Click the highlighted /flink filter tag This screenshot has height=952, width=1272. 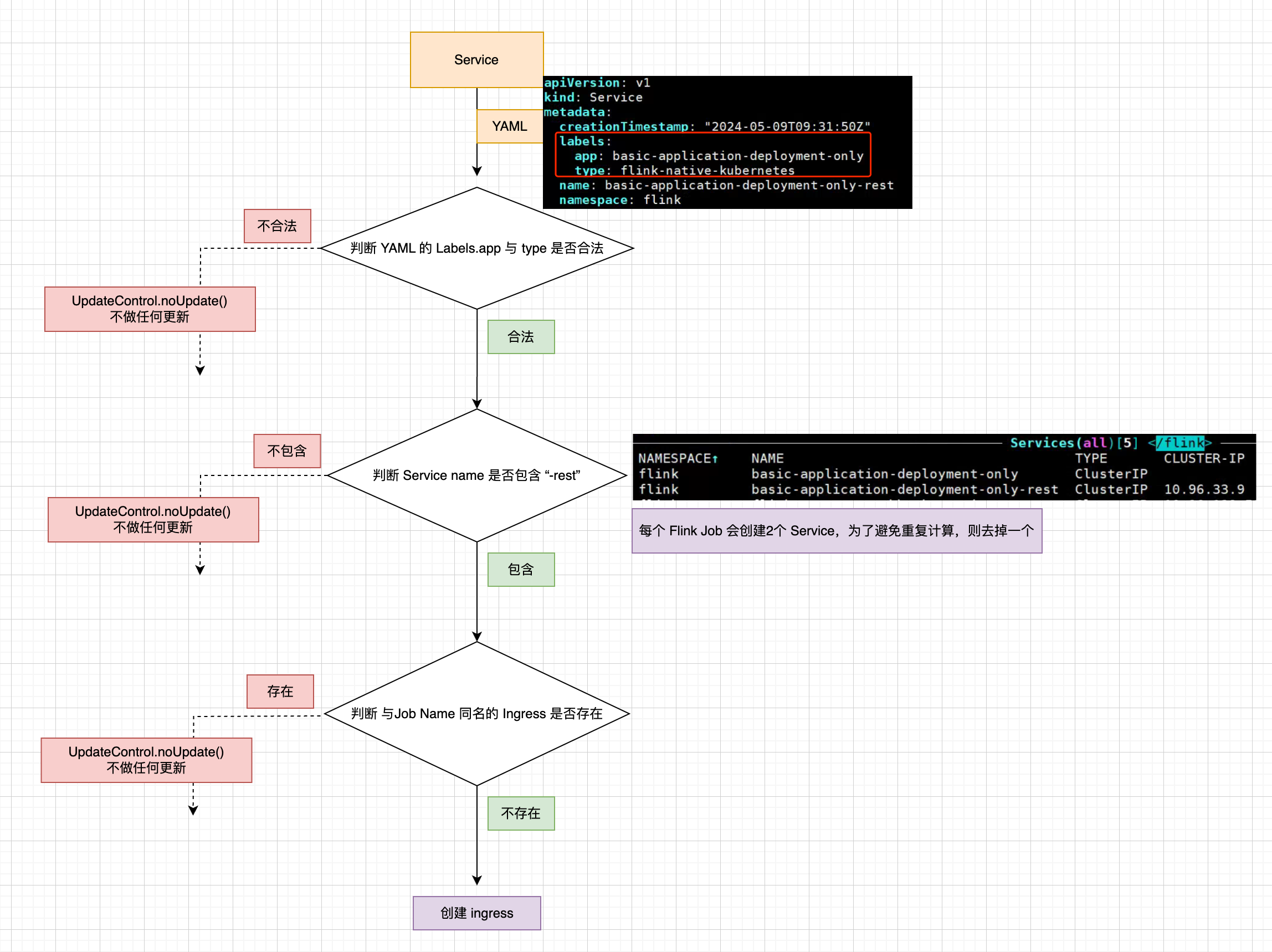(x=1180, y=443)
